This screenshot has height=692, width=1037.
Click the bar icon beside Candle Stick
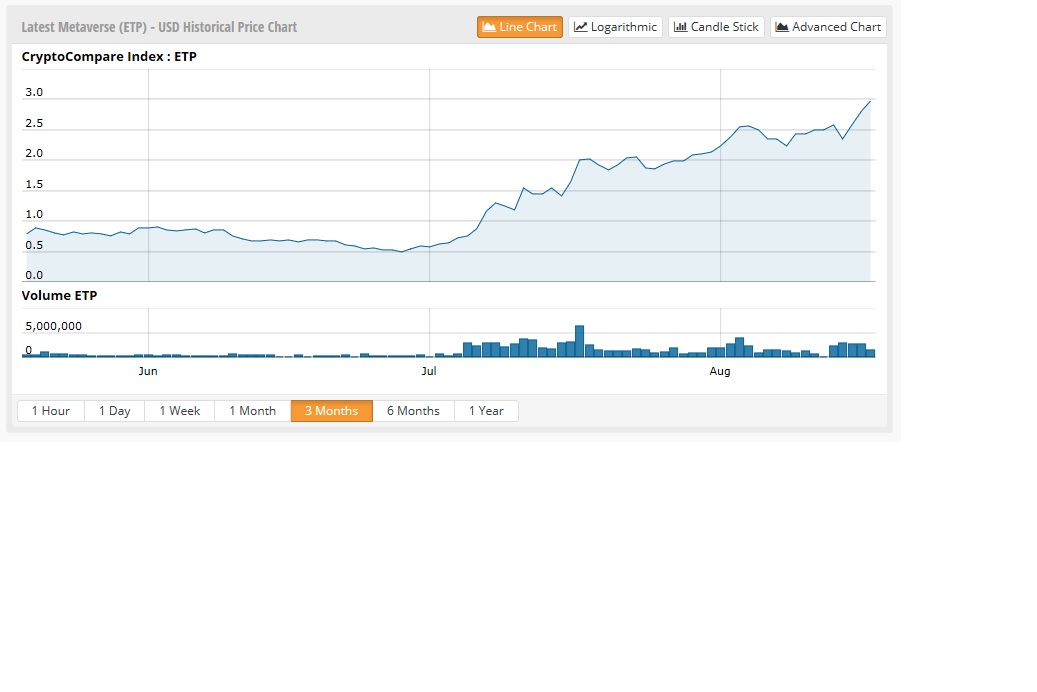click(x=680, y=27)
